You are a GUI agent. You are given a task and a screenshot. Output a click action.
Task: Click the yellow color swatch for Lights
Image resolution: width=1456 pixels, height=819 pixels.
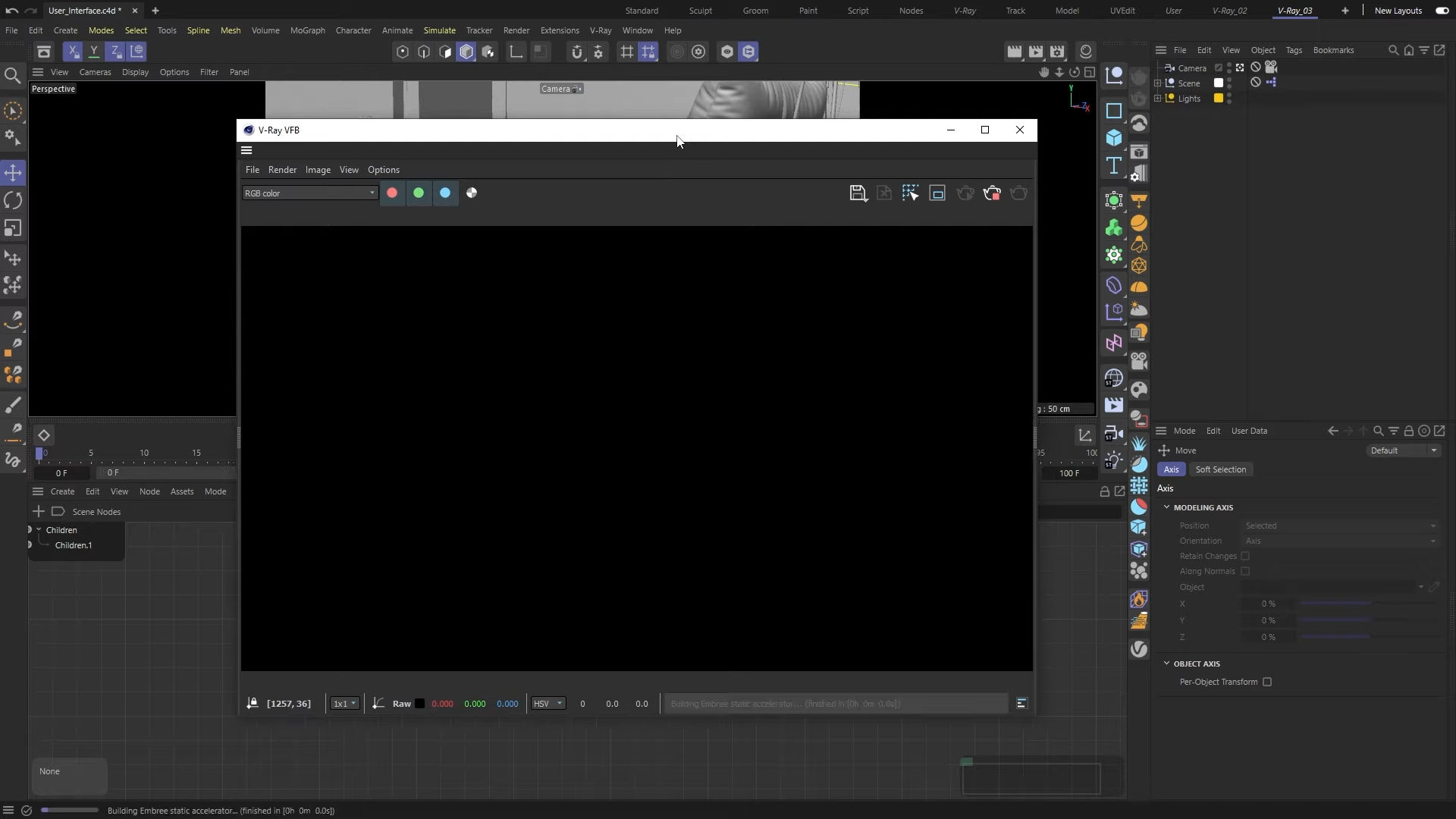coord(1219,99)
